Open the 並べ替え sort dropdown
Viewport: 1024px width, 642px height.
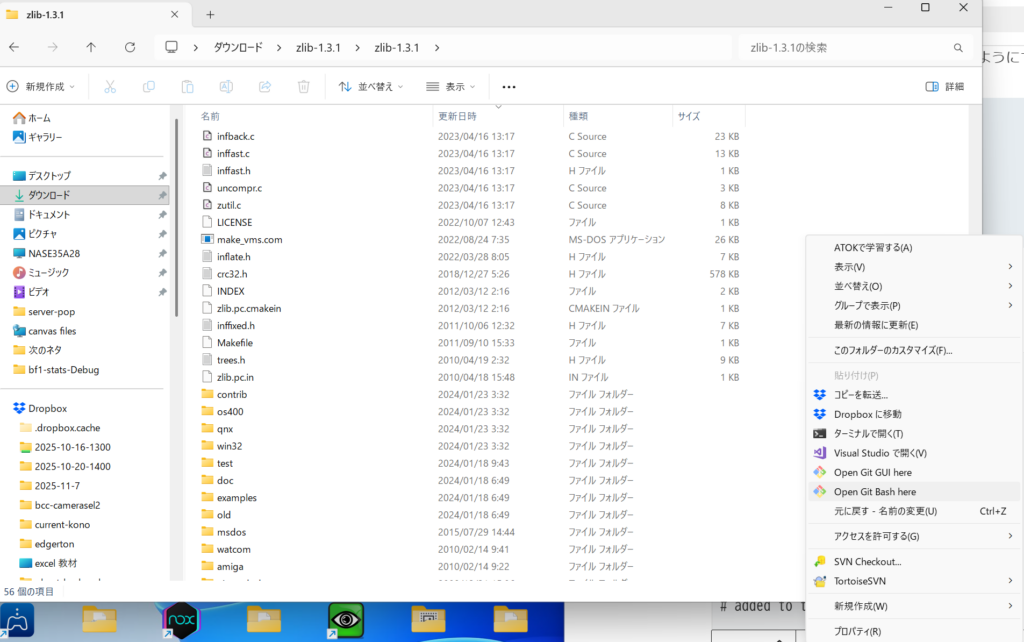click(371, 87)
